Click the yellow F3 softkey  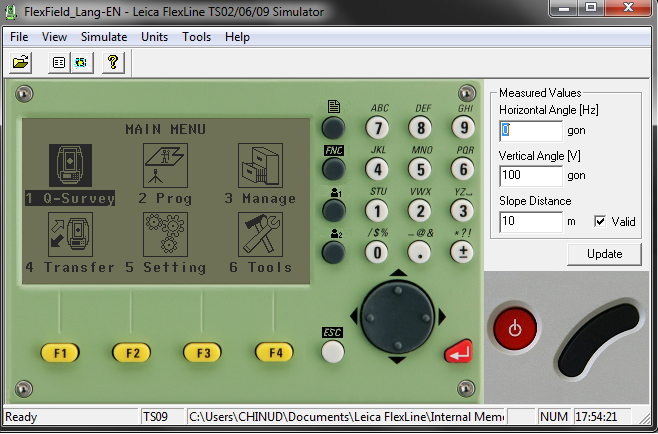(x=203, y=353)
